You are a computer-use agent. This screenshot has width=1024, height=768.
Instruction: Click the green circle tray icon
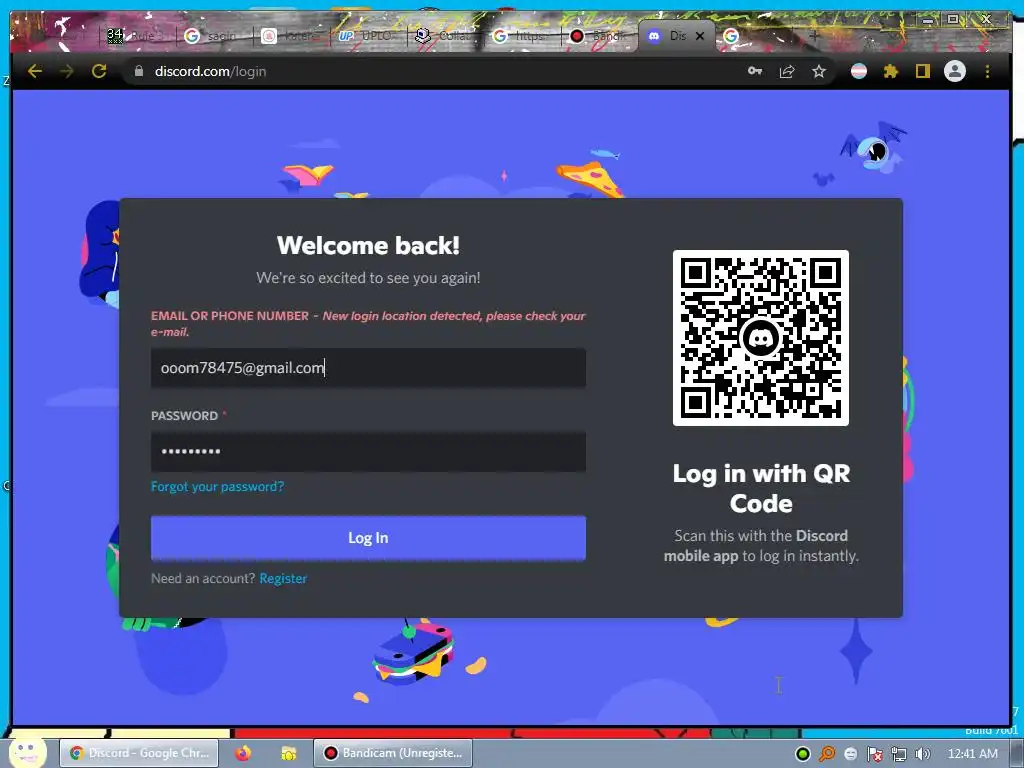pos(803,754)
